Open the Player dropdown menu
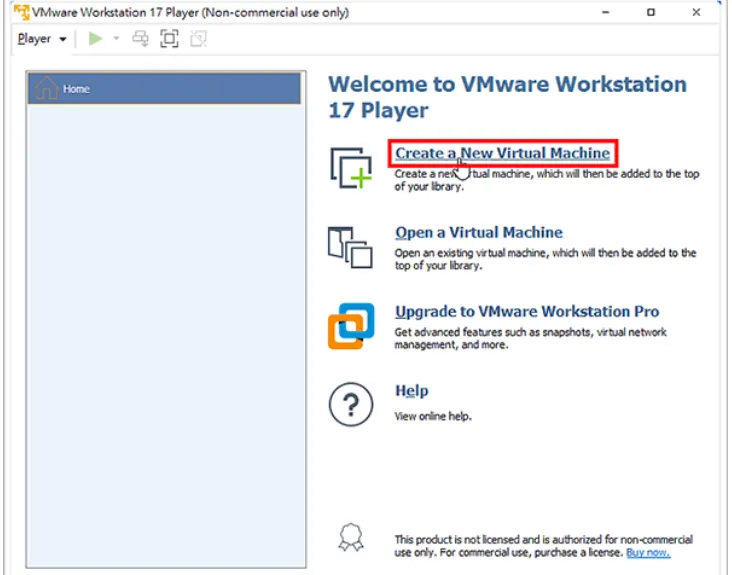This screenshot has height=575, width=732. coord(42,39)
